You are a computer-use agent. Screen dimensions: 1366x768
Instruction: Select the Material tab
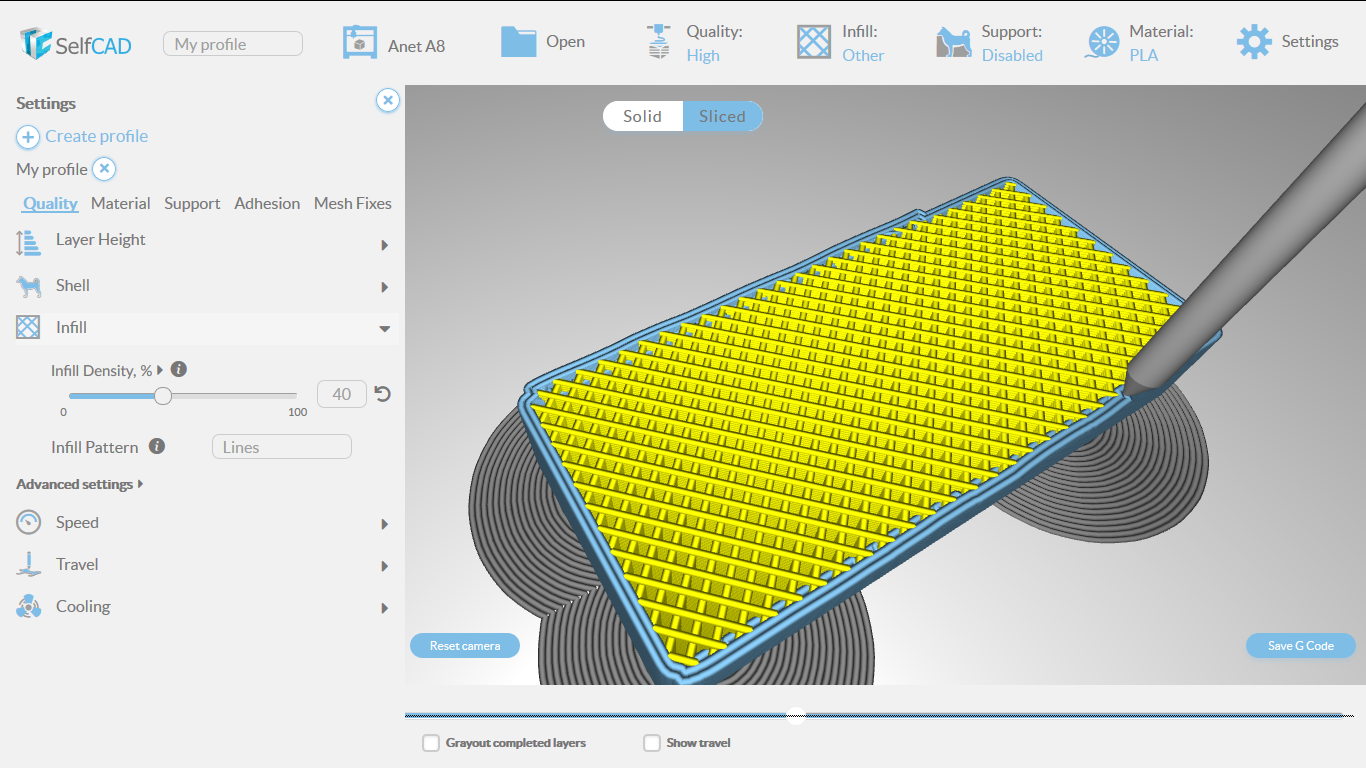[x=121, y=203]
